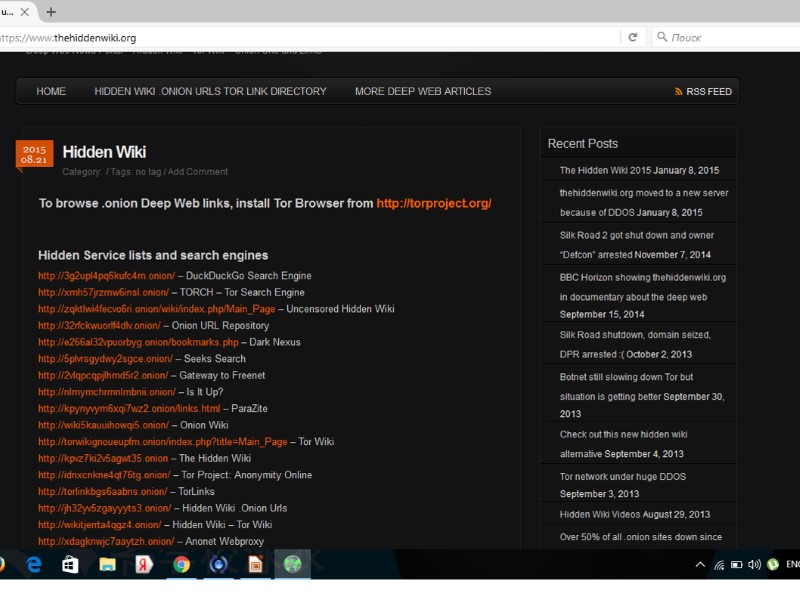Viewport: 800px width, 600px height.
Task: Switch to Google Chrome in the taskbar
Action: 181,564
